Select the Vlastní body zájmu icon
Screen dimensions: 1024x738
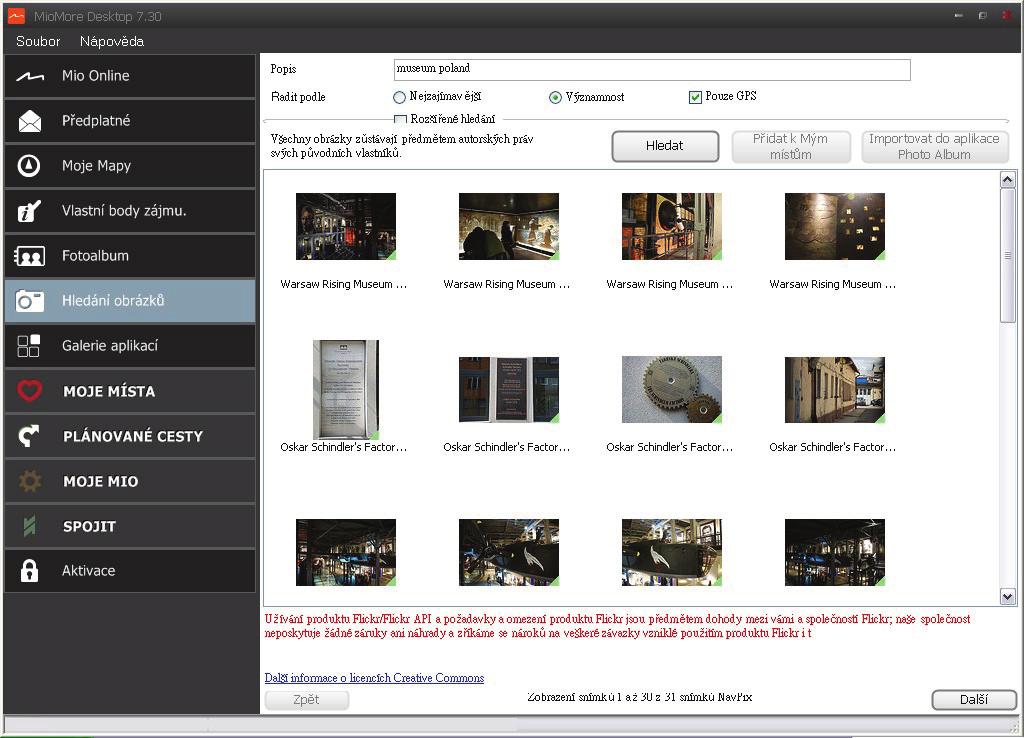click(x=29, y=211)
